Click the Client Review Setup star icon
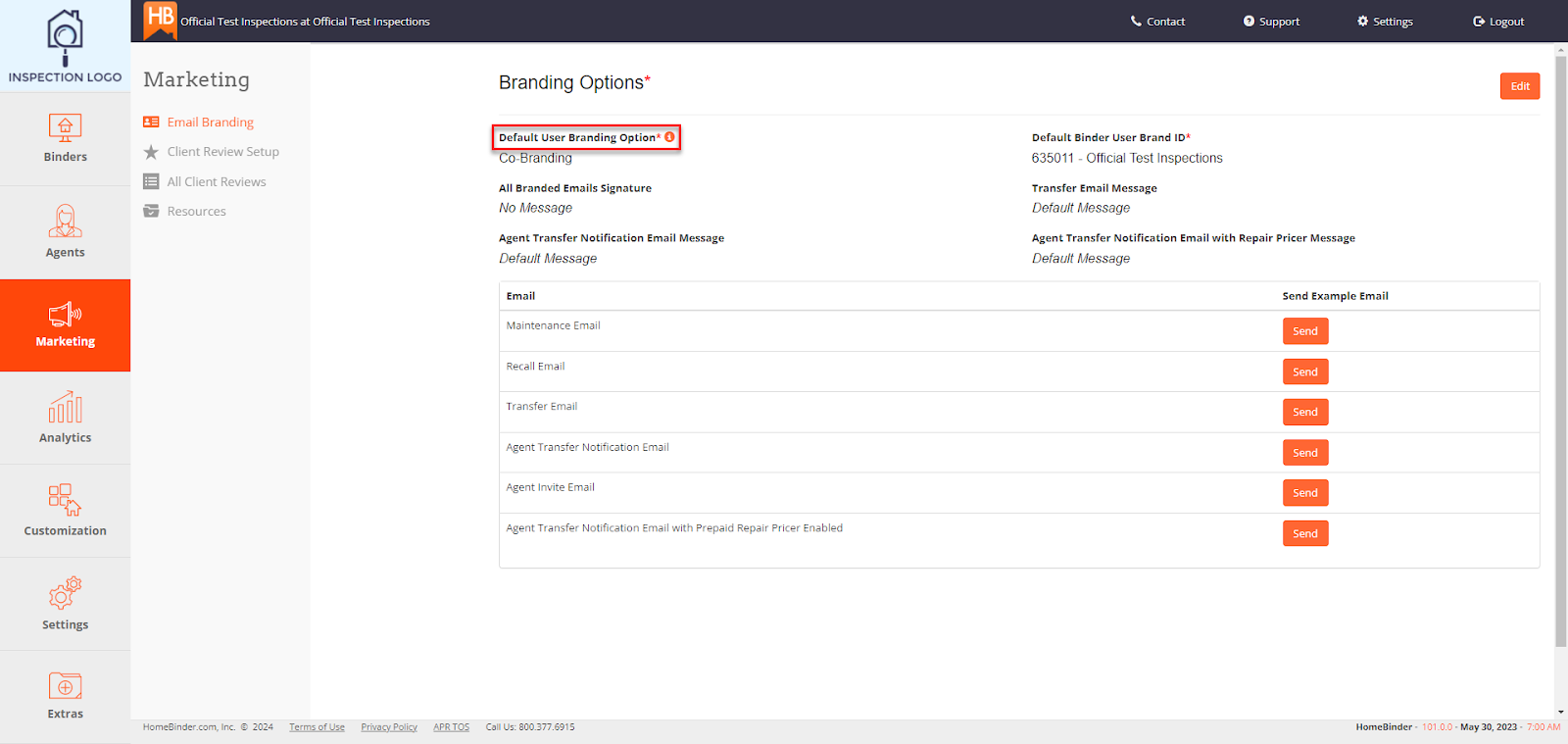The image size is (1568, 744). 151,152
